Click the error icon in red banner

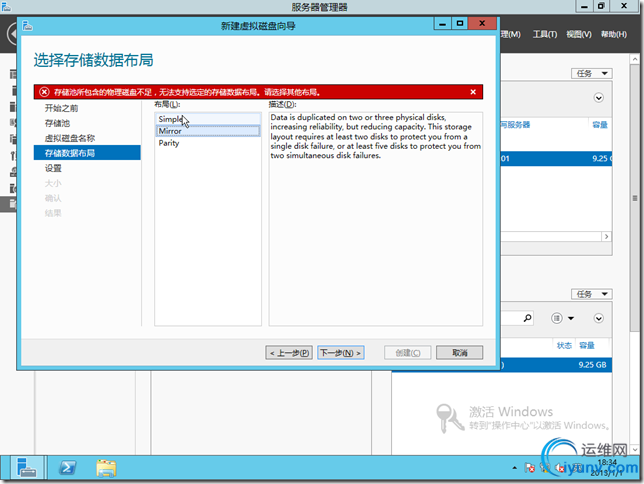pyautogui.click(x=44, y=92)
